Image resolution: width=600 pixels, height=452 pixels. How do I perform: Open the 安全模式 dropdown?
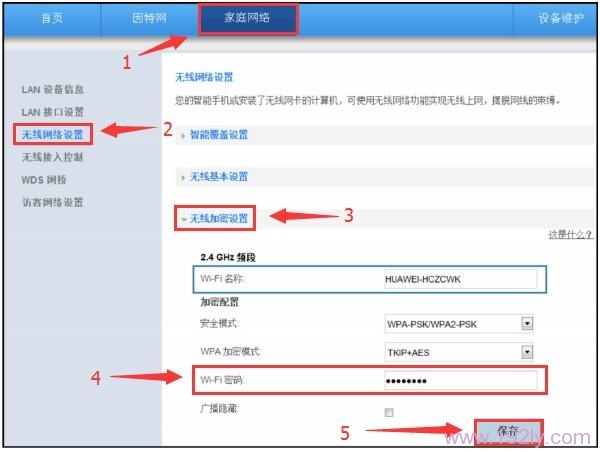459,324
